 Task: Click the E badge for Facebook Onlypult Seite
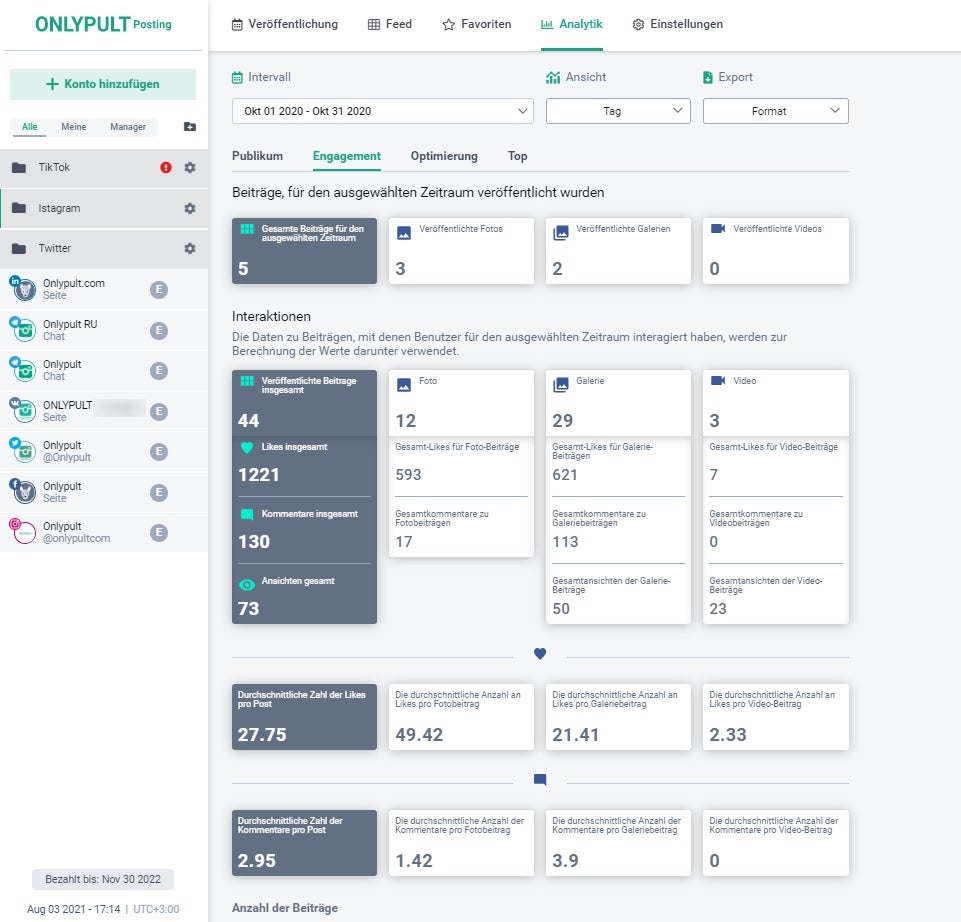pyautogui.click(x=159, y=492)
